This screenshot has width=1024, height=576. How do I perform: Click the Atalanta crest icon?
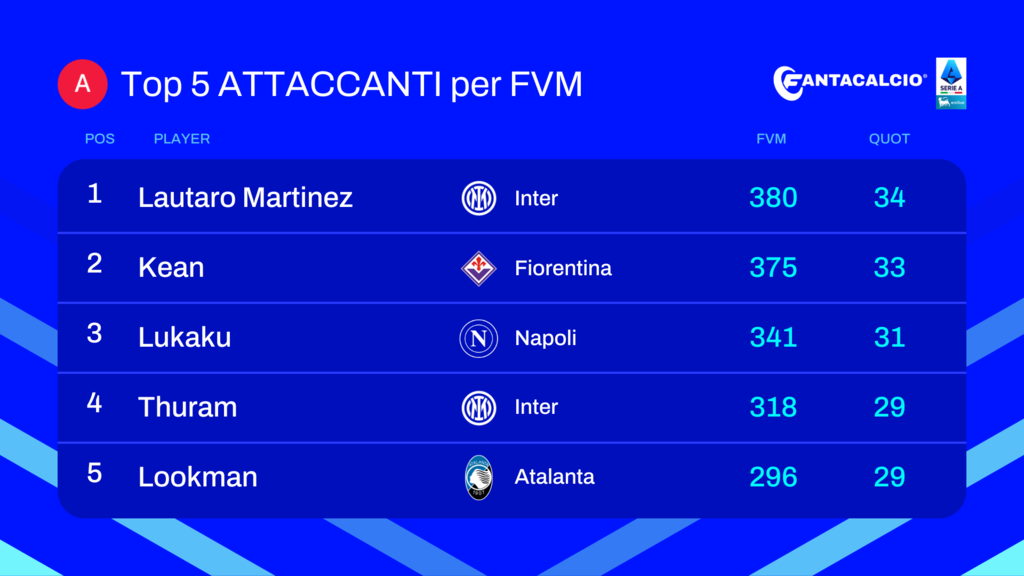tap(479, 477)
